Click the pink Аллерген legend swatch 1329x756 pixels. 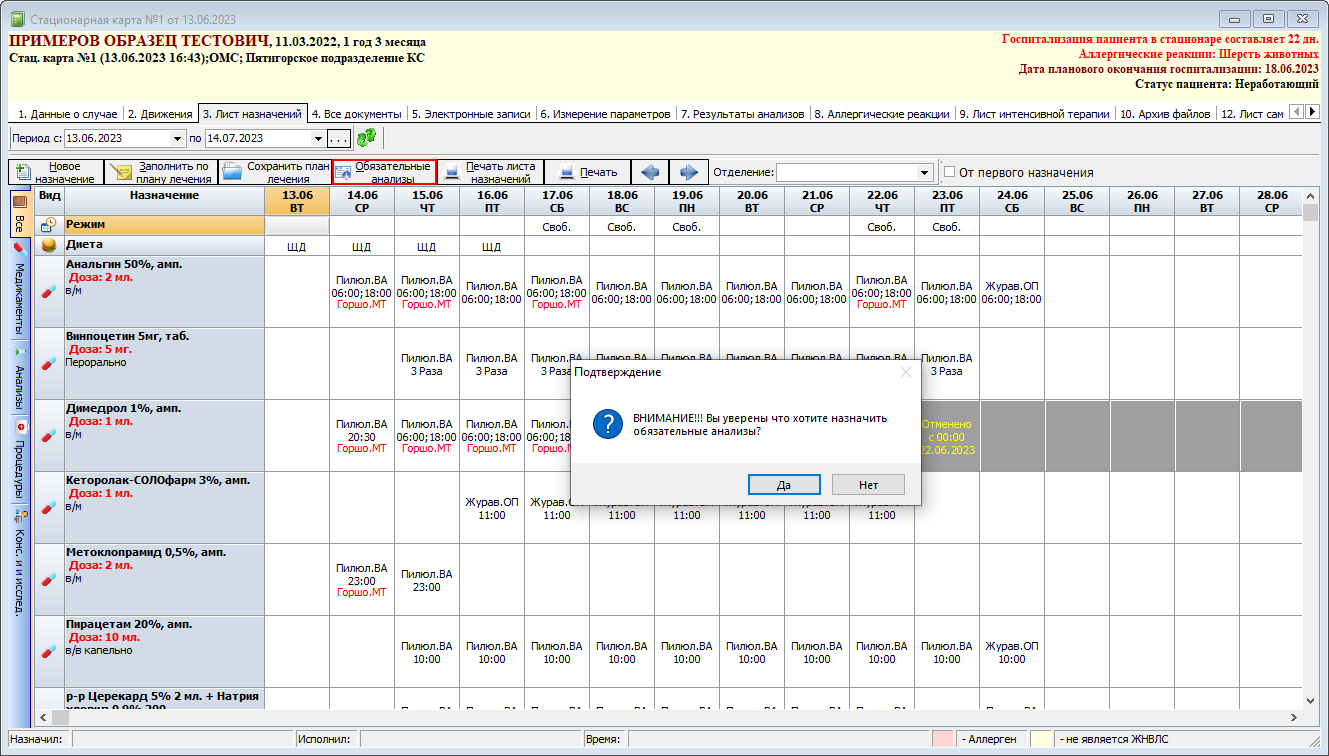point(942,738)
